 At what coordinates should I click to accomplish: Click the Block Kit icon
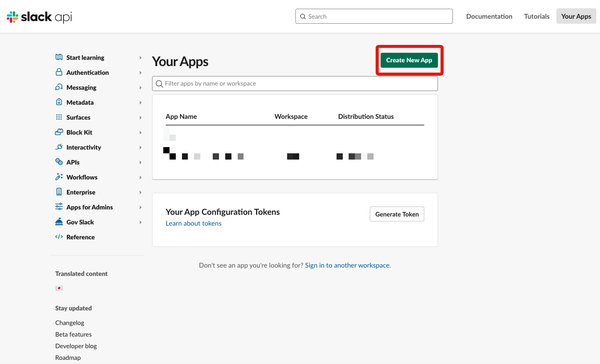59,132
